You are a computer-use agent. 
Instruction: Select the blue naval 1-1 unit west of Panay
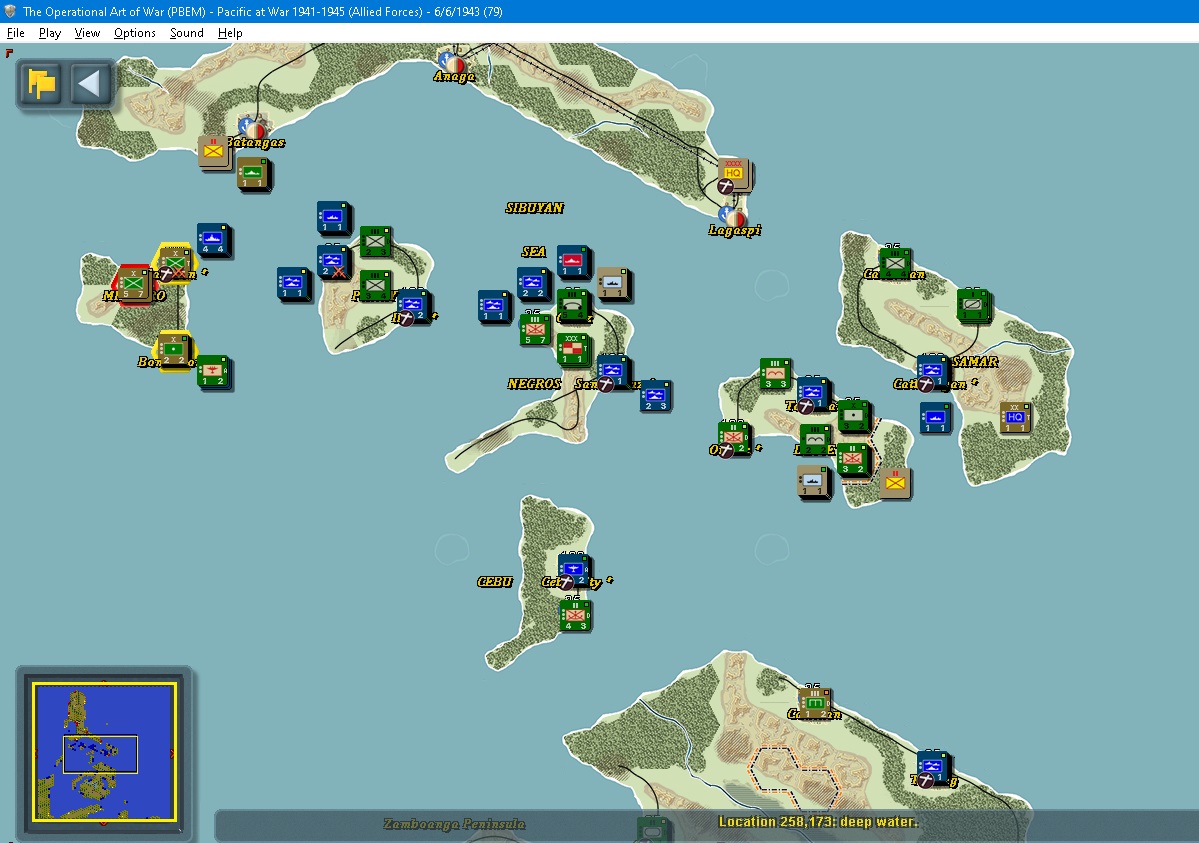click(293, 284)
